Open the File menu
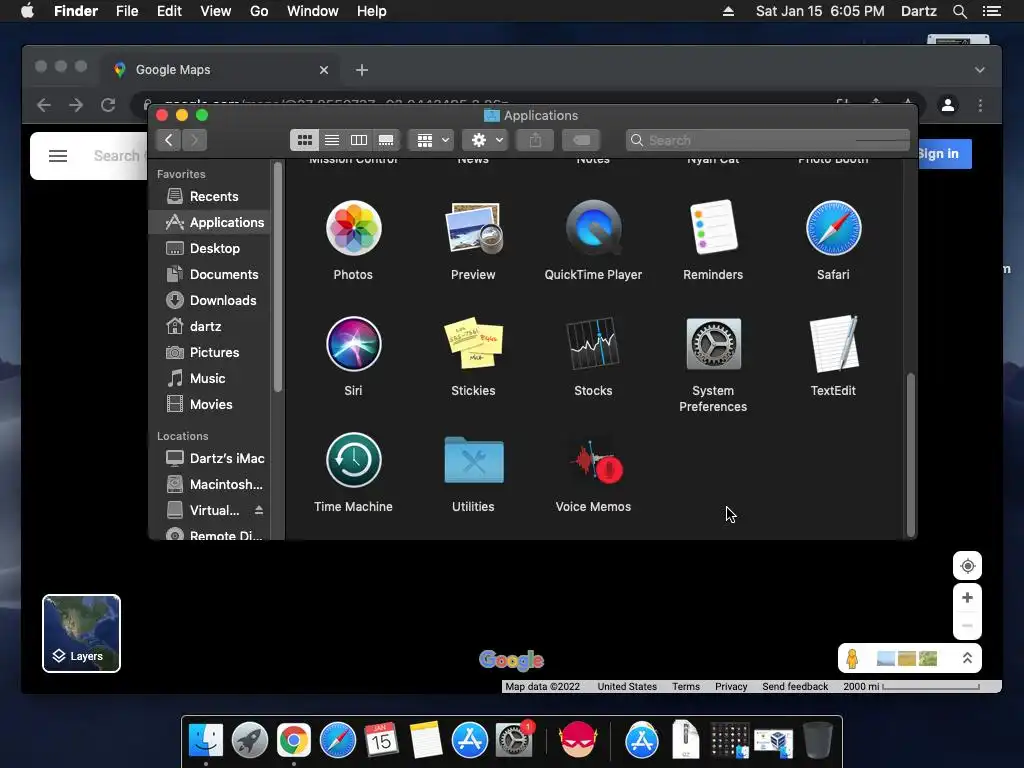 click(x=127, y=11)
